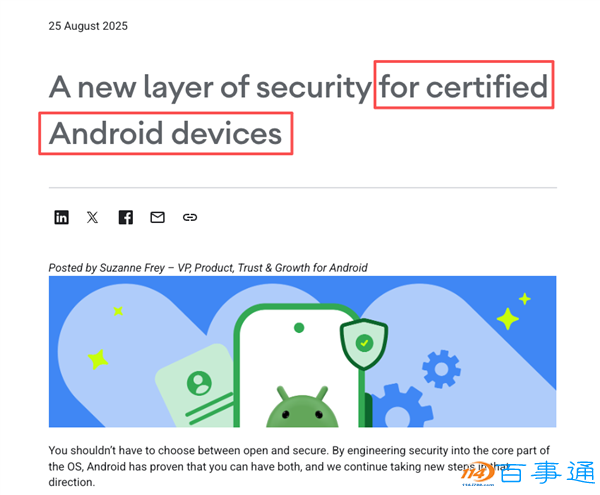
Task: Share the article via email icon
Action: click(157, 217)
